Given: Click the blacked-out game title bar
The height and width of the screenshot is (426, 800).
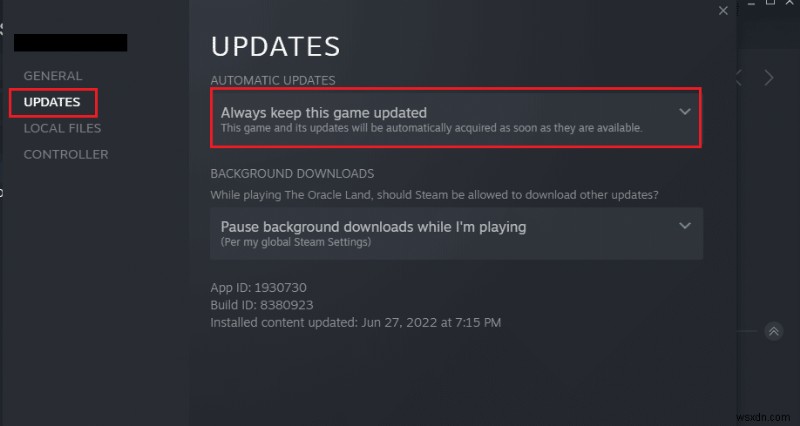Looking at the screenshot, I should point(70,43).
